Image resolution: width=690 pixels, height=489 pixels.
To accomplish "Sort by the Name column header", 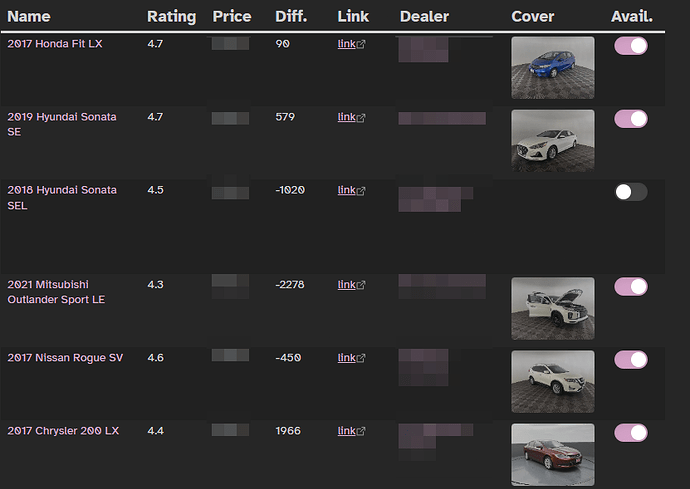I will click(29, 17).
